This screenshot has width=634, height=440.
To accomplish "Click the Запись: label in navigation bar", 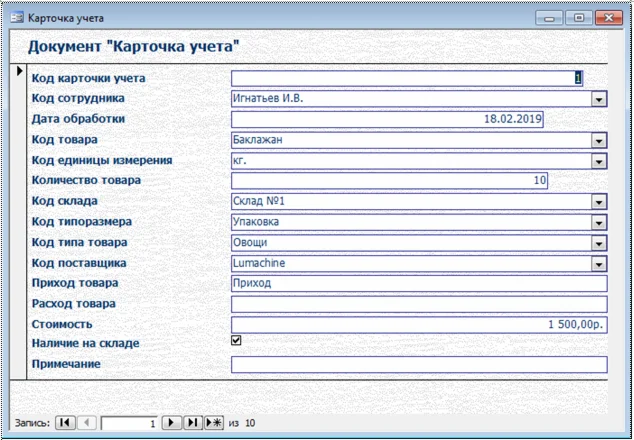I will [x=32, y=423].
